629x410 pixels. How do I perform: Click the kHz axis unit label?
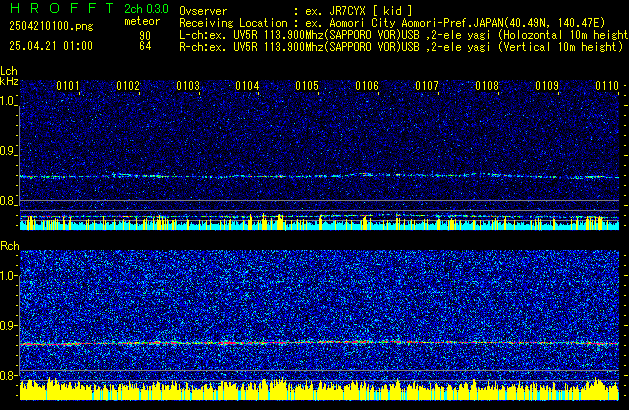click(x=9, y=81)
